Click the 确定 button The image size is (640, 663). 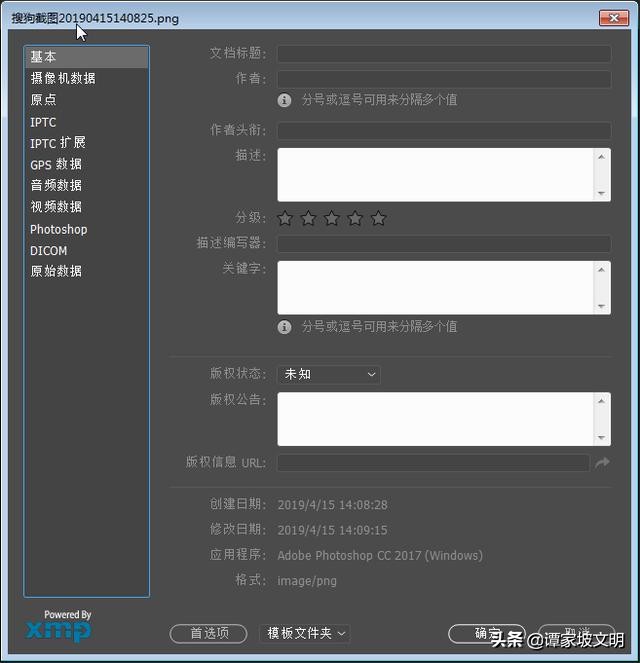coord(487,633)
